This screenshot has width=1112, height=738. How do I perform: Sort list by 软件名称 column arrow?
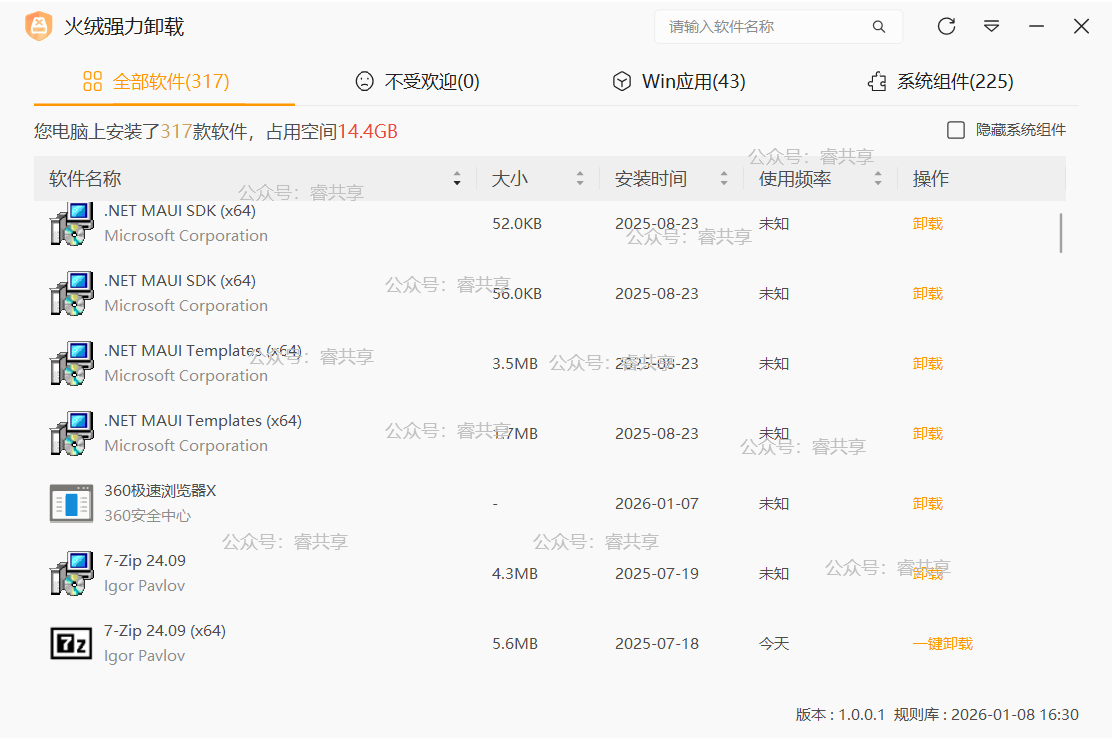click(457, 179)
